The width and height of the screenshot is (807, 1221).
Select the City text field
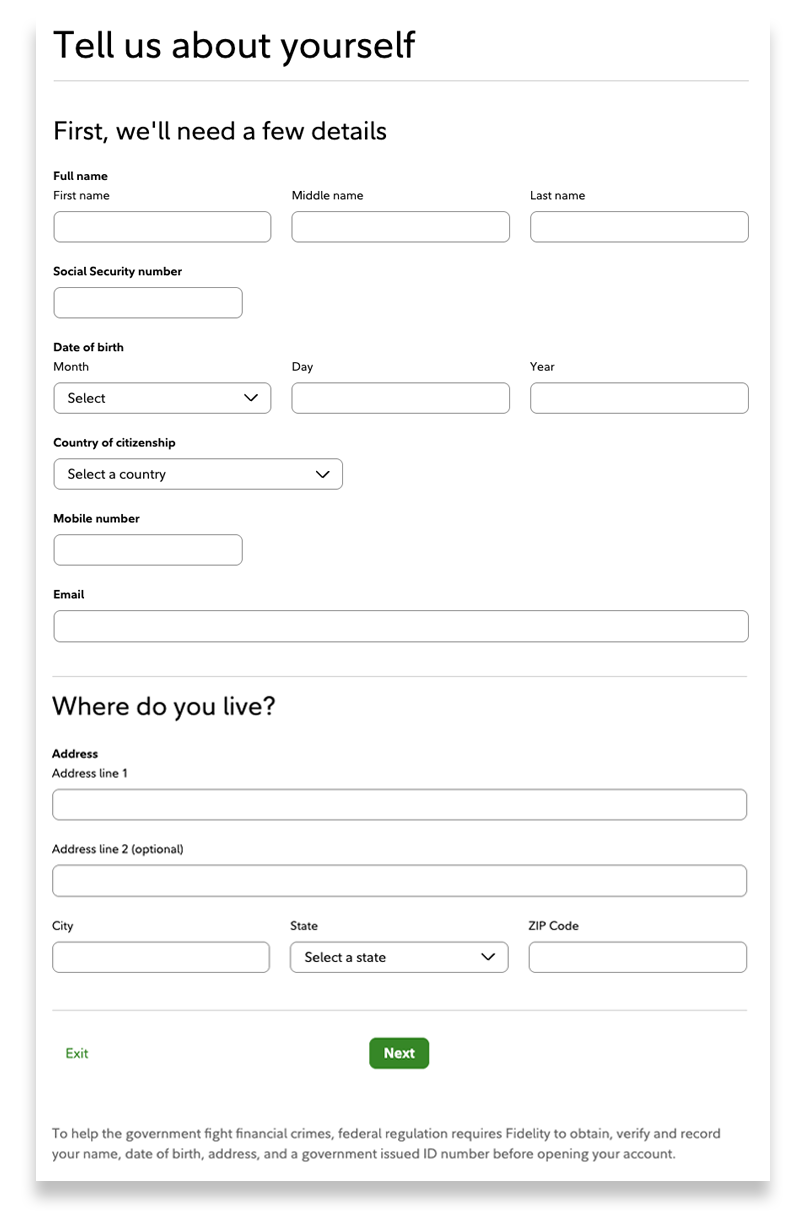pyautogui.click(x=161, y=957)
